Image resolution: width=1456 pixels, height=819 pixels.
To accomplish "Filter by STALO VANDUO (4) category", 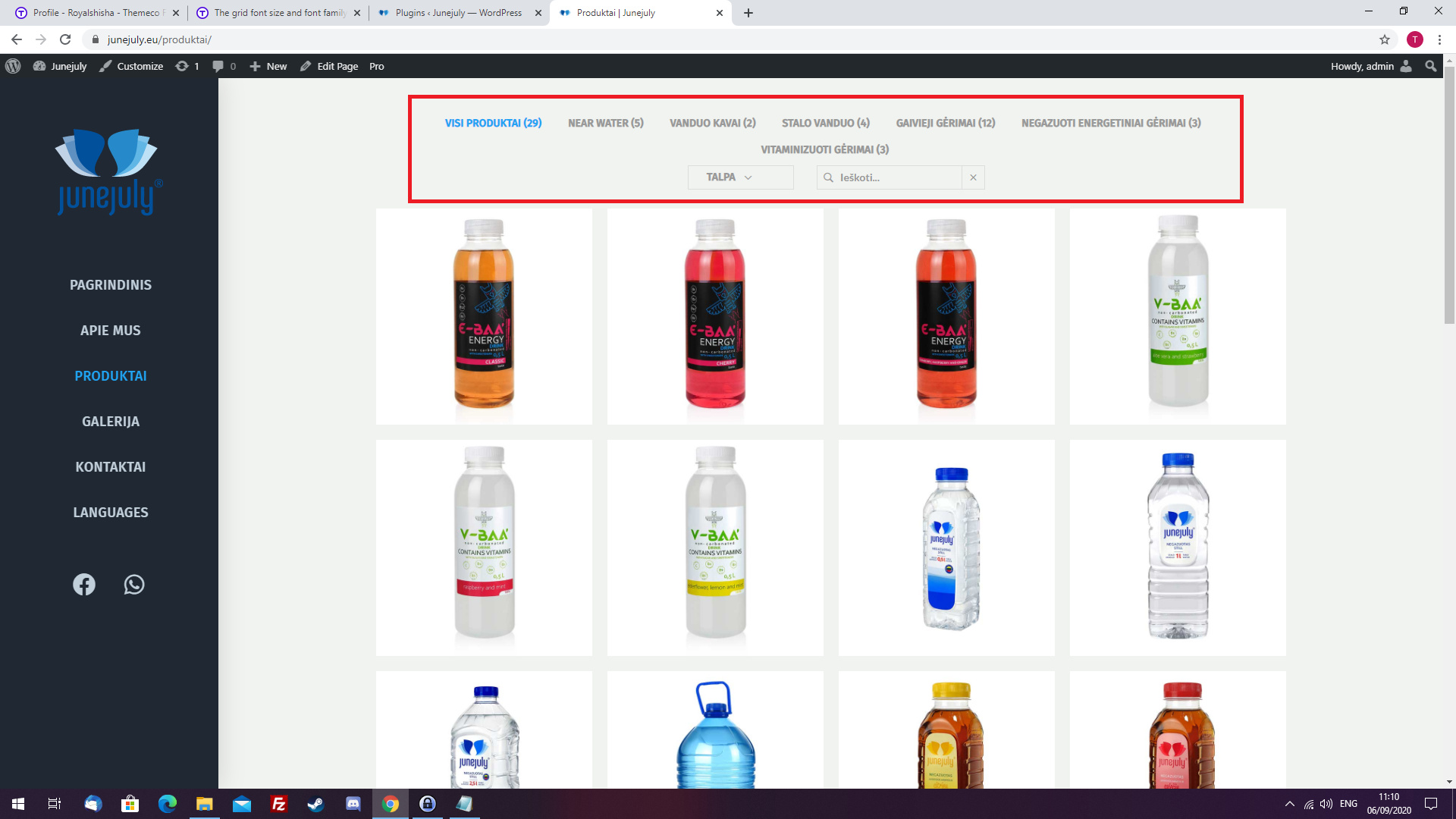I will coord(826,123).
